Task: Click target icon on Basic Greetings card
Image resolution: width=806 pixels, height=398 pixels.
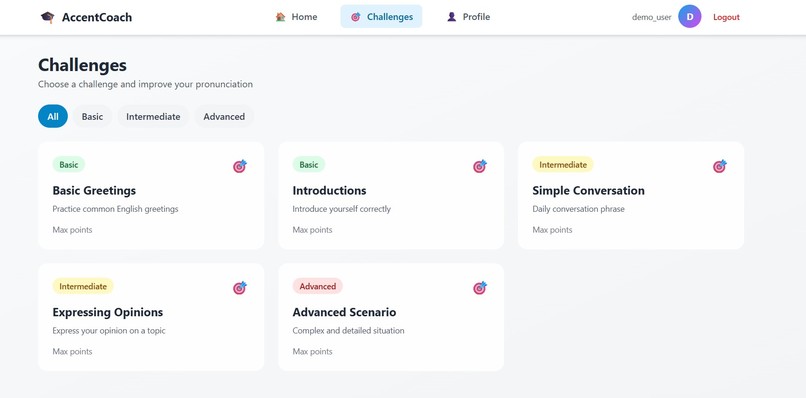Action: point(240,166)
